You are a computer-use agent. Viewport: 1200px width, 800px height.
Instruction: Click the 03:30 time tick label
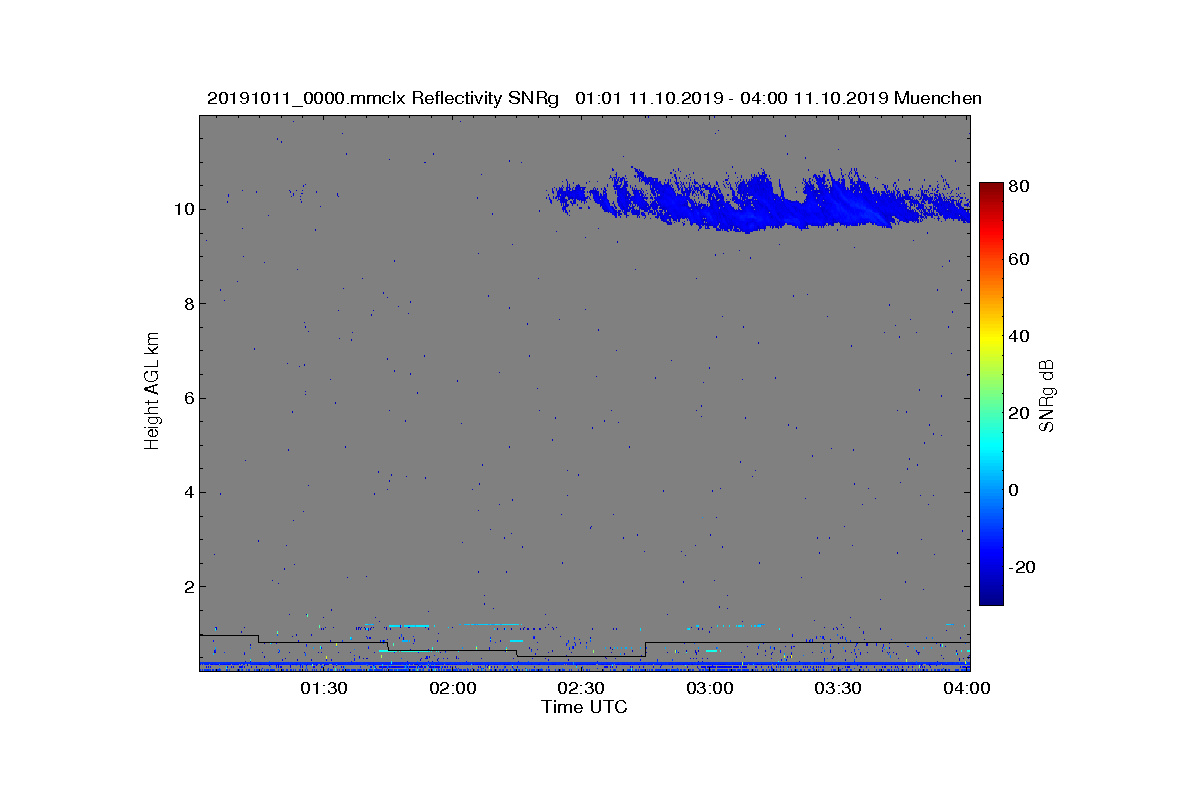839,688
